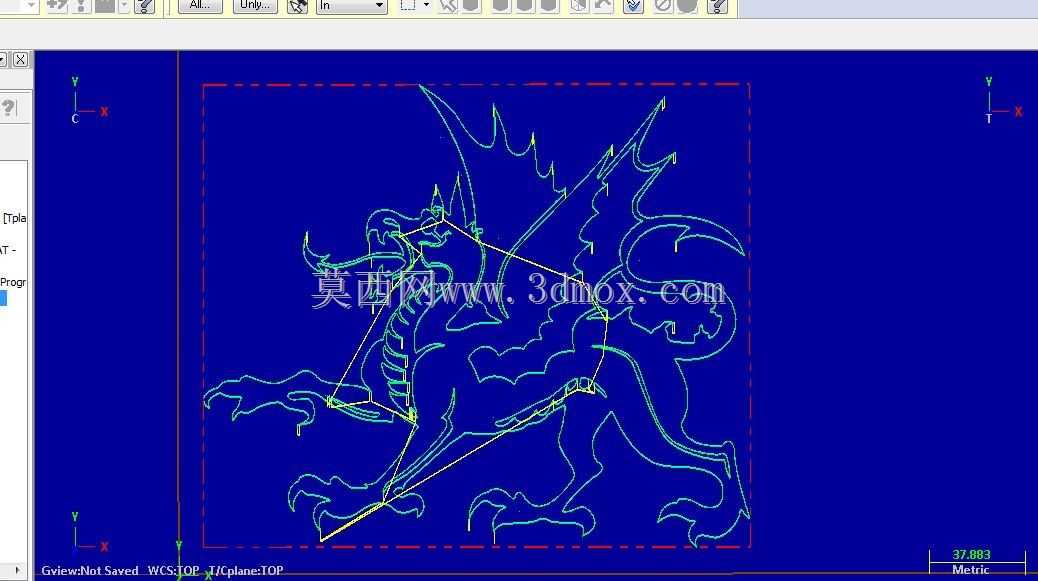Open the Operations Manager panel menu arrow
The image size is (1038, 581).
click(3, 60)
